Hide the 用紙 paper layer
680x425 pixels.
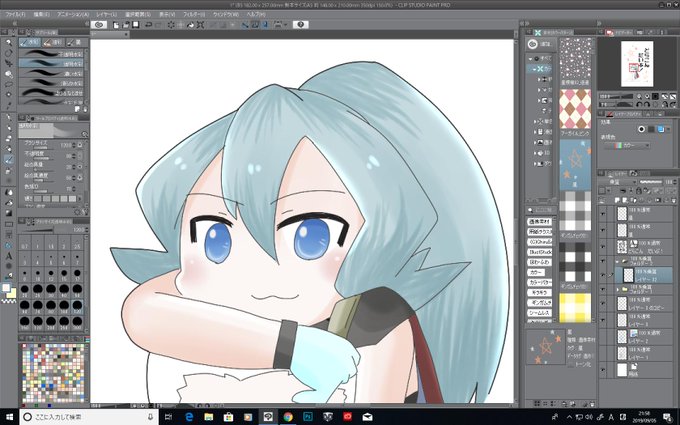[602, 369]
